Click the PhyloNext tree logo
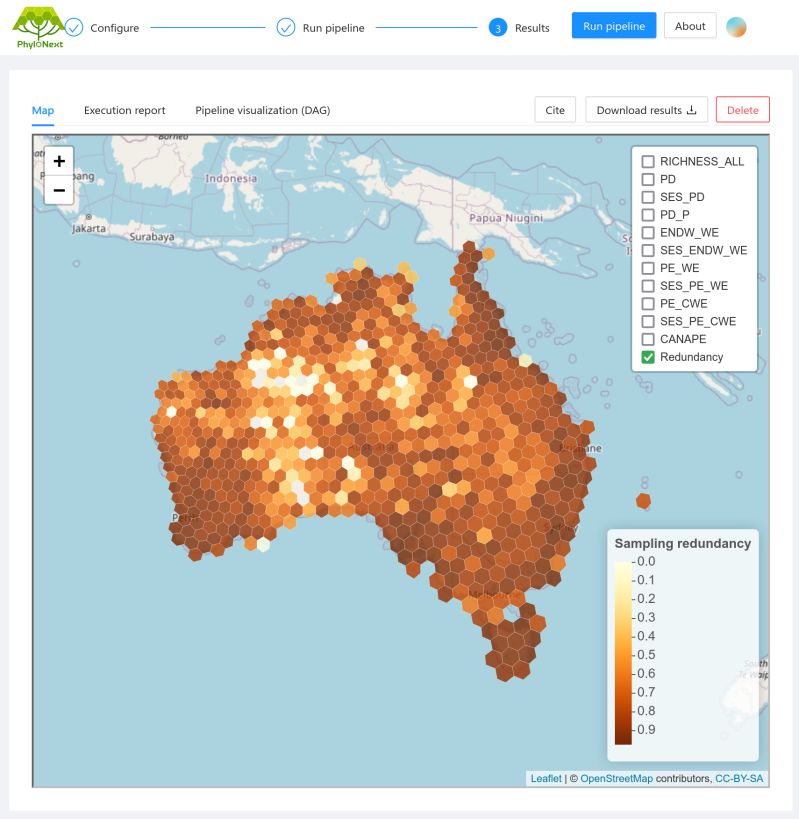799x819 pixels. pyautogui.click(x=39, y=28)
